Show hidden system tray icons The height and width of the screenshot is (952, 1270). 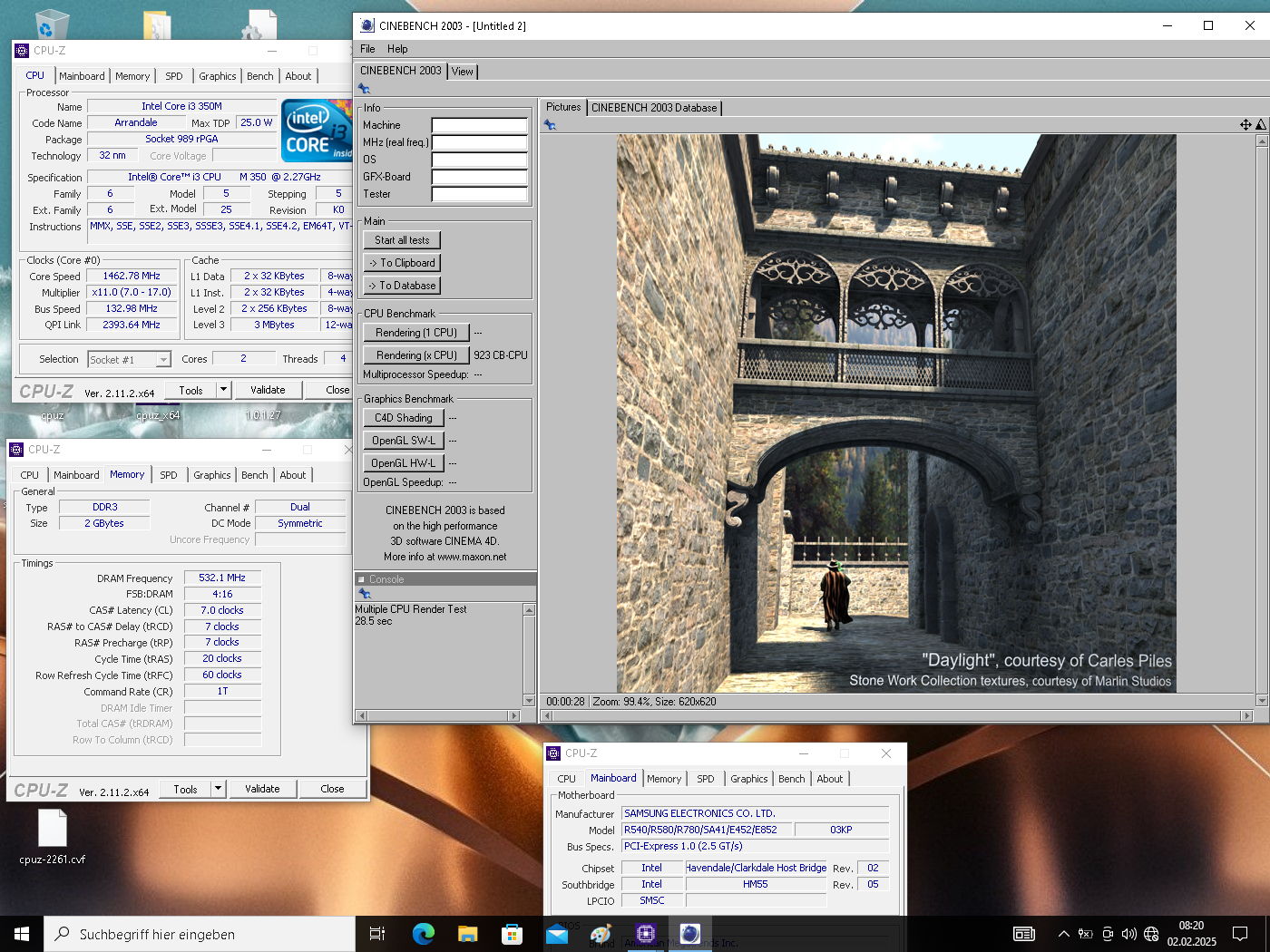coord(1063,934)
